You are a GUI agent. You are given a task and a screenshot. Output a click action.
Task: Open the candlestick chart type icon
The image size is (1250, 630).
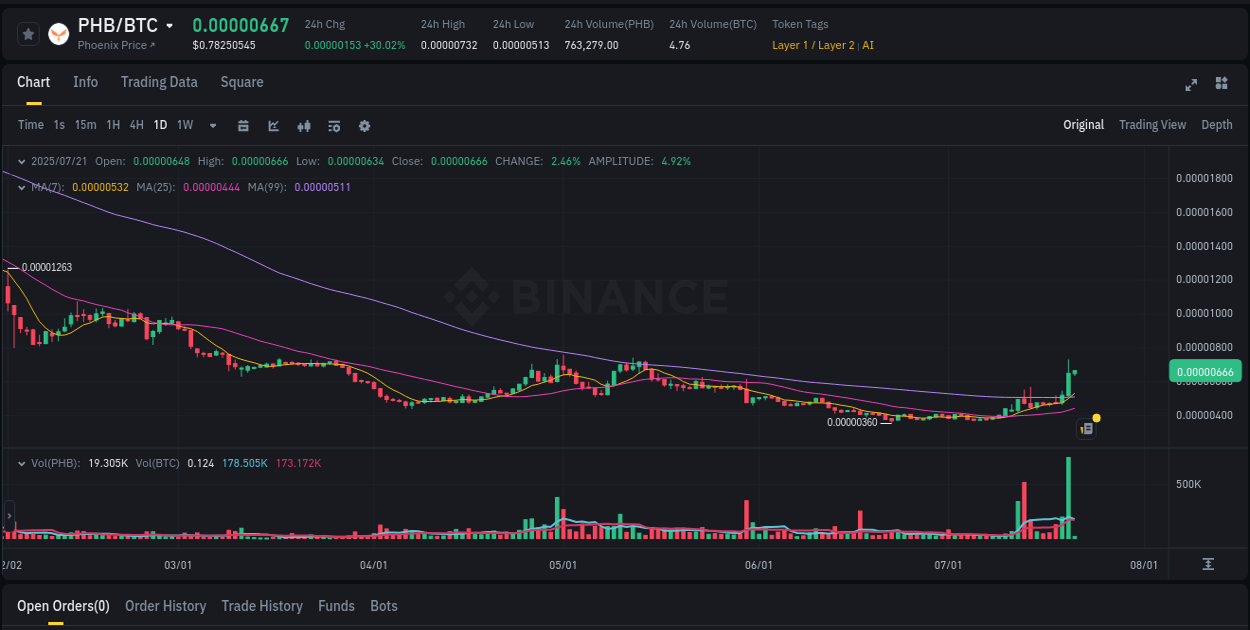(304, 126)
